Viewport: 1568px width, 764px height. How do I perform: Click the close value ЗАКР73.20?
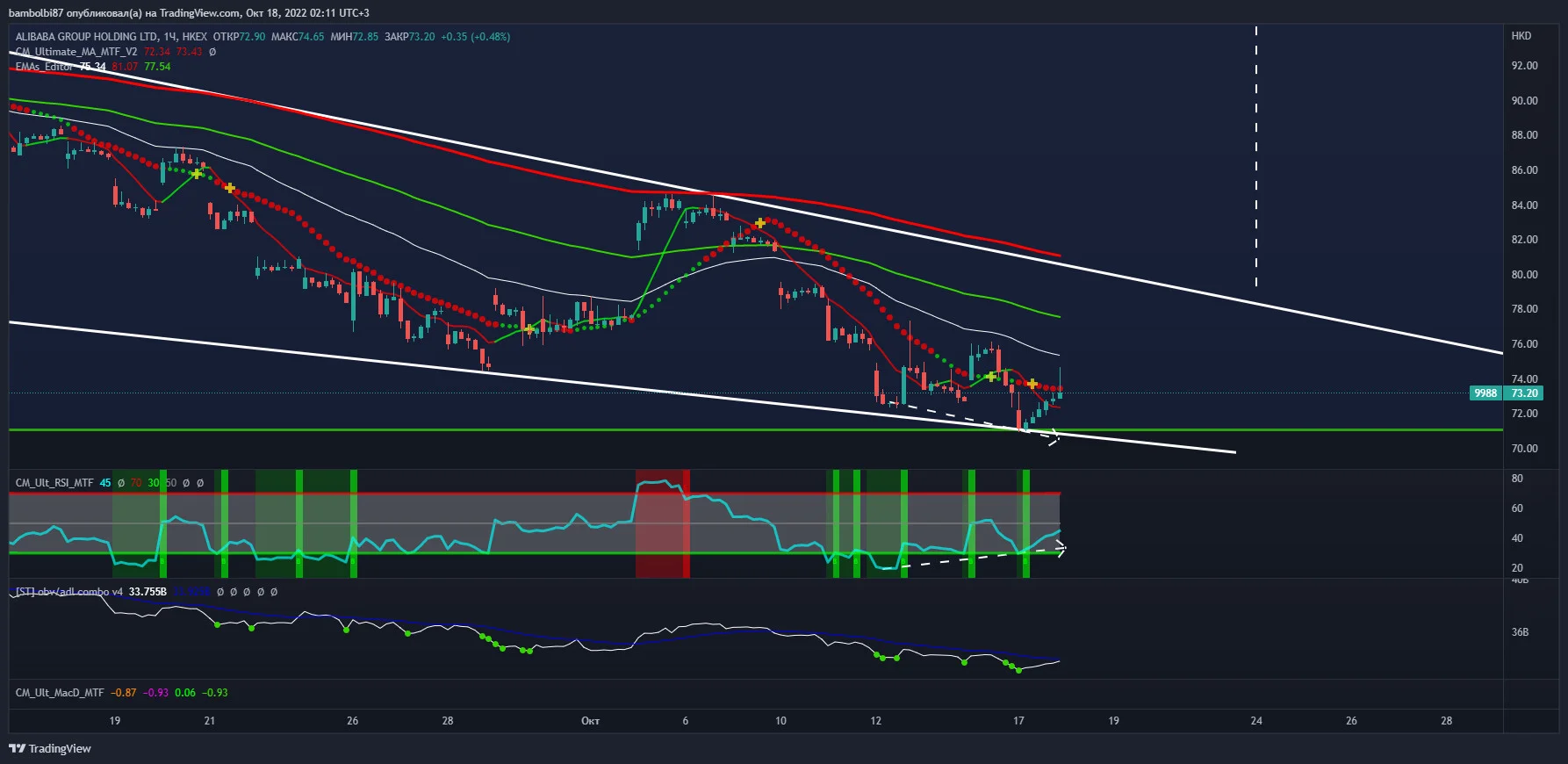coord(410,37)
